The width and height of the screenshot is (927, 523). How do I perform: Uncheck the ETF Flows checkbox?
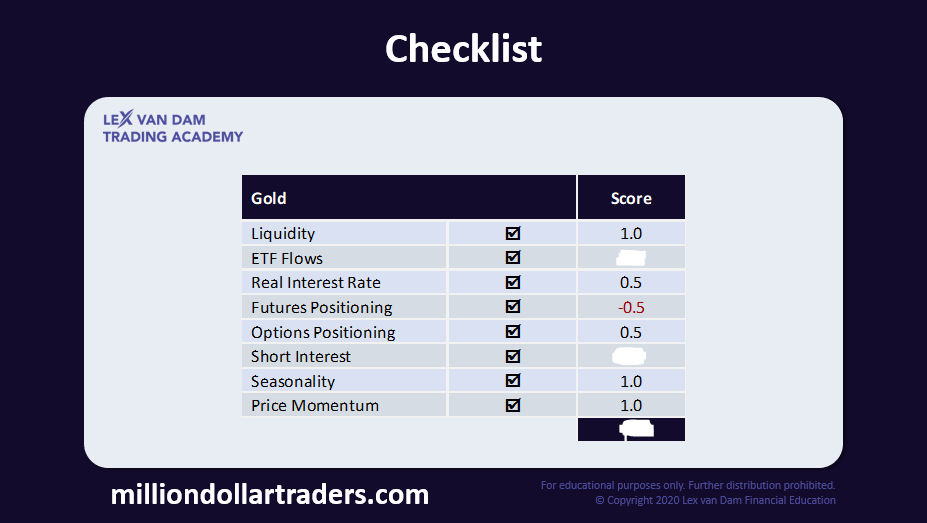513,258
